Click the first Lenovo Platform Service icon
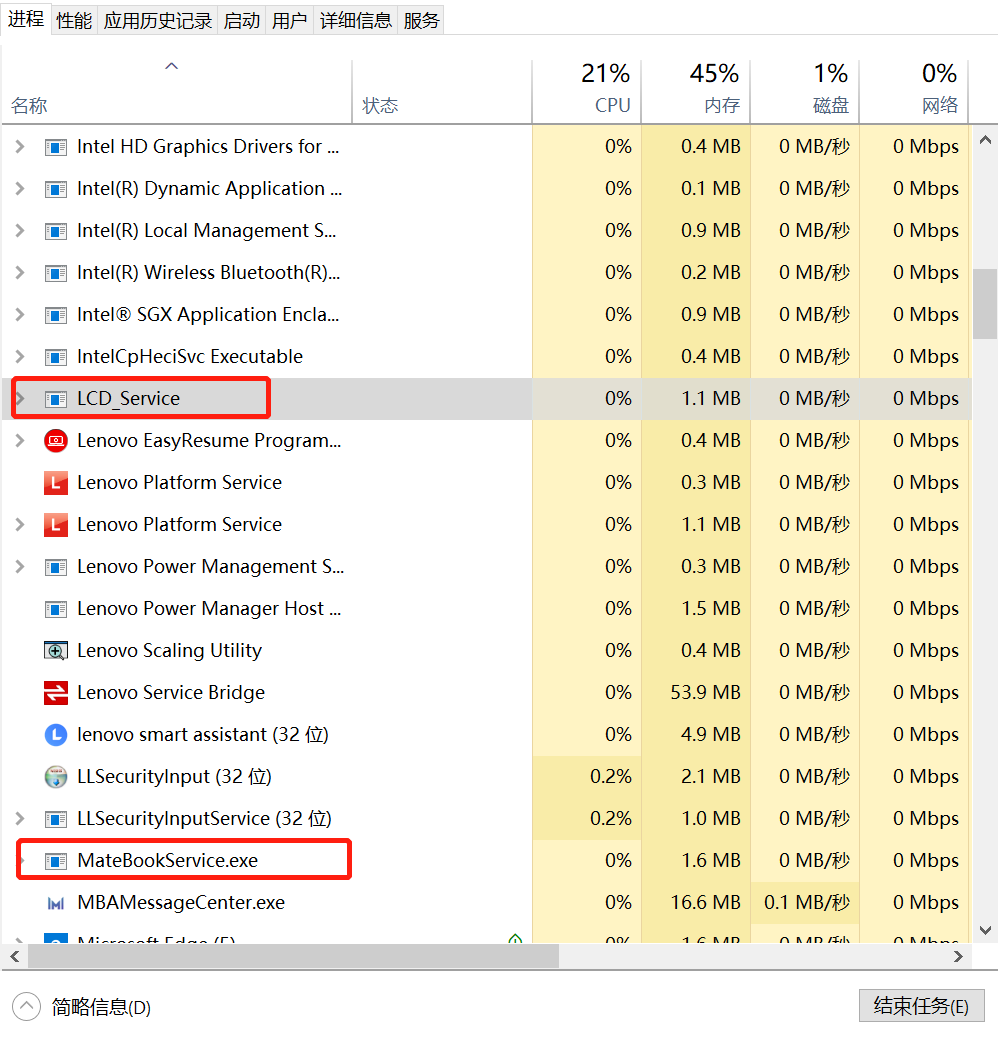The width and height of the screenshot is (998, 1043). [56, 482]
